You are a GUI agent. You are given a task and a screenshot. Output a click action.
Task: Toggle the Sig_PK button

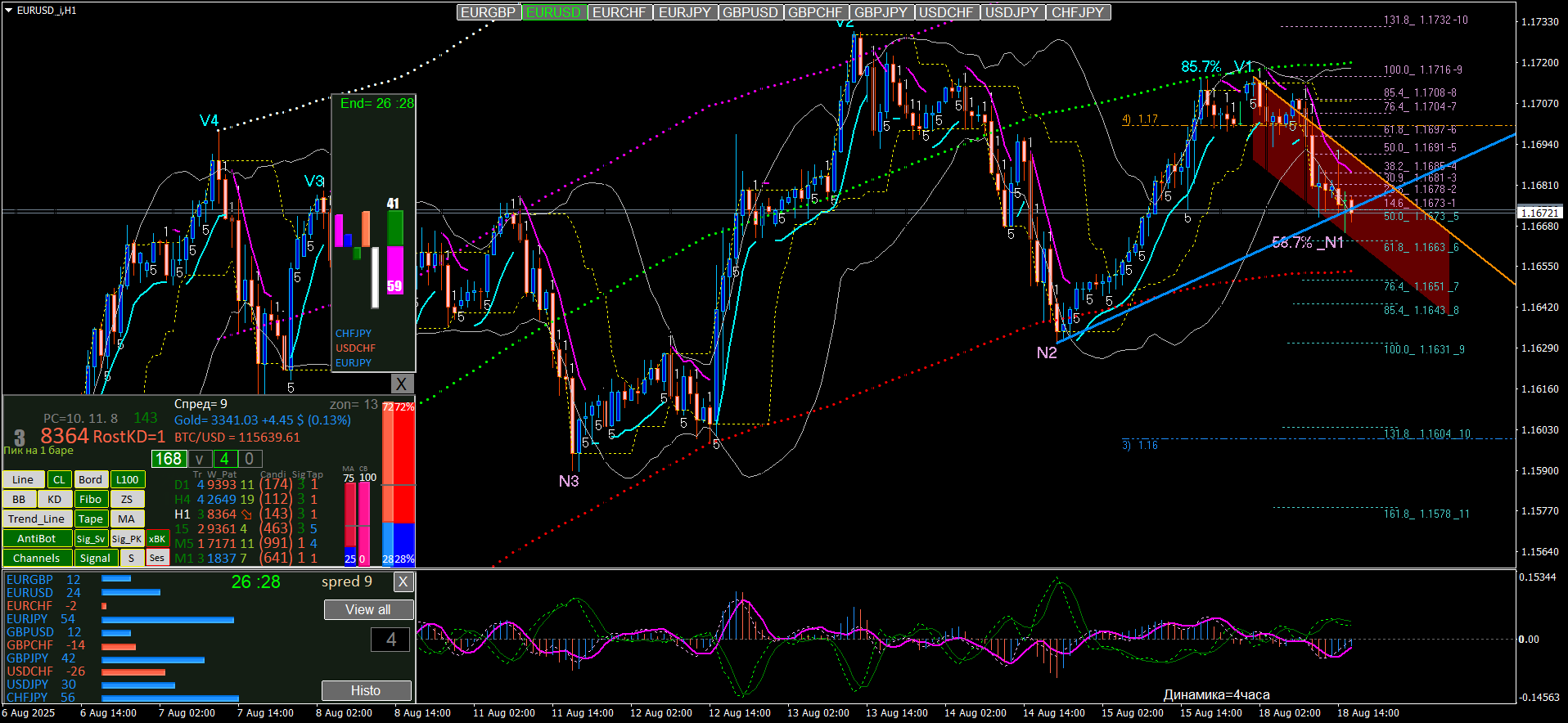coord(127,538)
